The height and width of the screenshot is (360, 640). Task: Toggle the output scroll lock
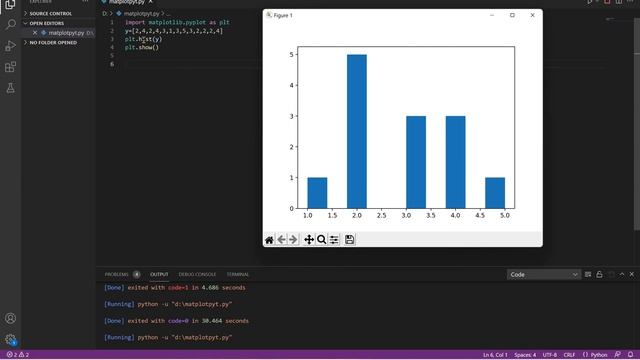pyautogui.click(x=599, y=275)
